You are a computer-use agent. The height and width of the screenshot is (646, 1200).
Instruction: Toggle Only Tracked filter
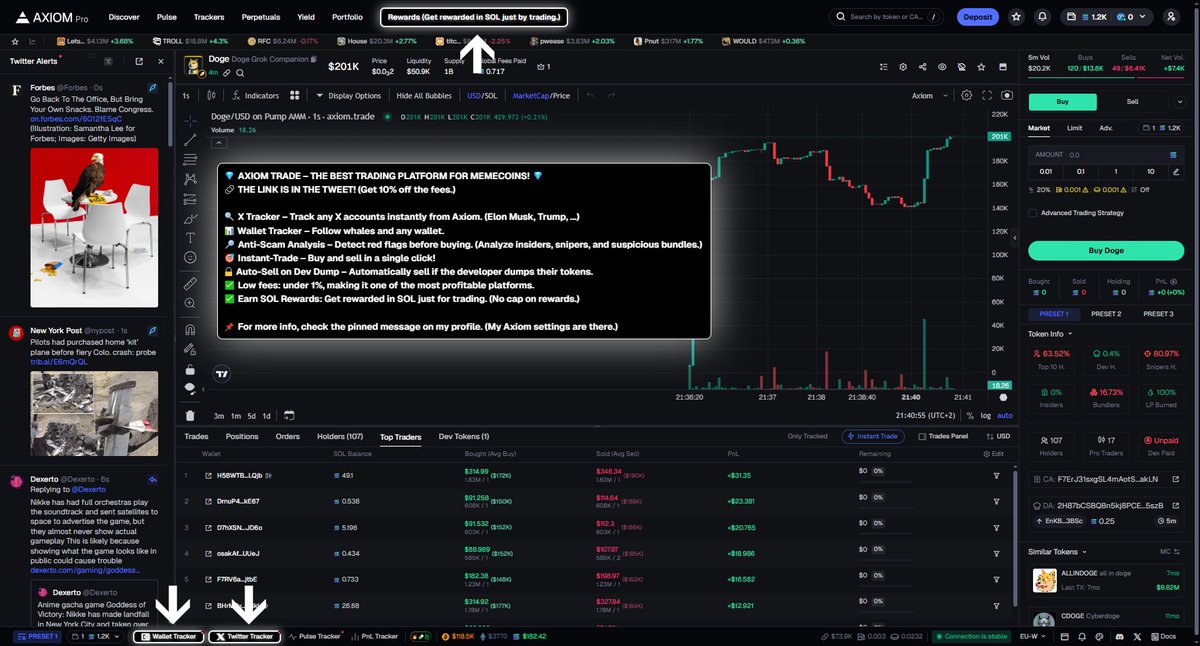[807, 436]
